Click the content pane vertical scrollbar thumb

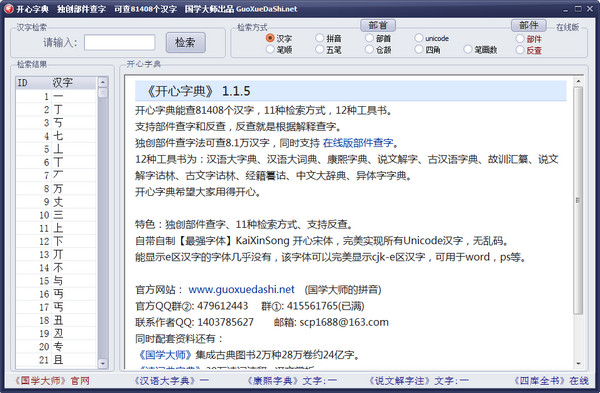578,201
